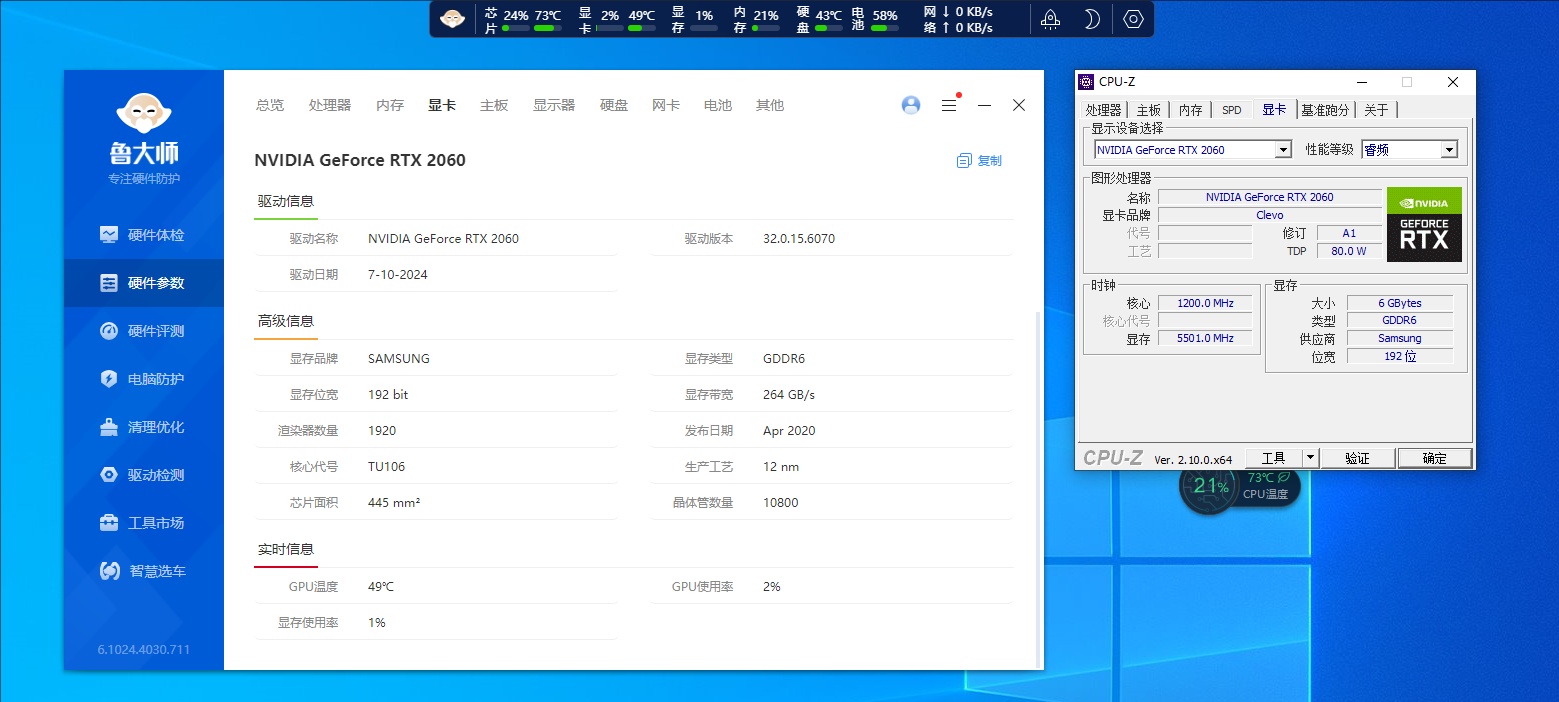Toggle the moon icon in the monitor bar

[1091, 19]
